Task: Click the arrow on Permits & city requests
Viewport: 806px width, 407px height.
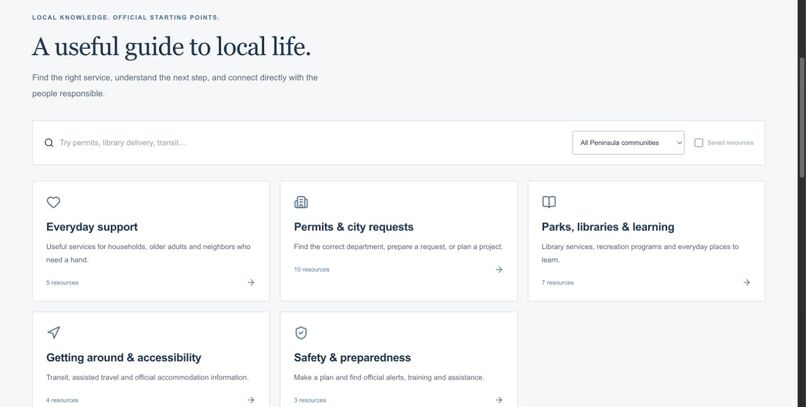Action: [499, 269]
